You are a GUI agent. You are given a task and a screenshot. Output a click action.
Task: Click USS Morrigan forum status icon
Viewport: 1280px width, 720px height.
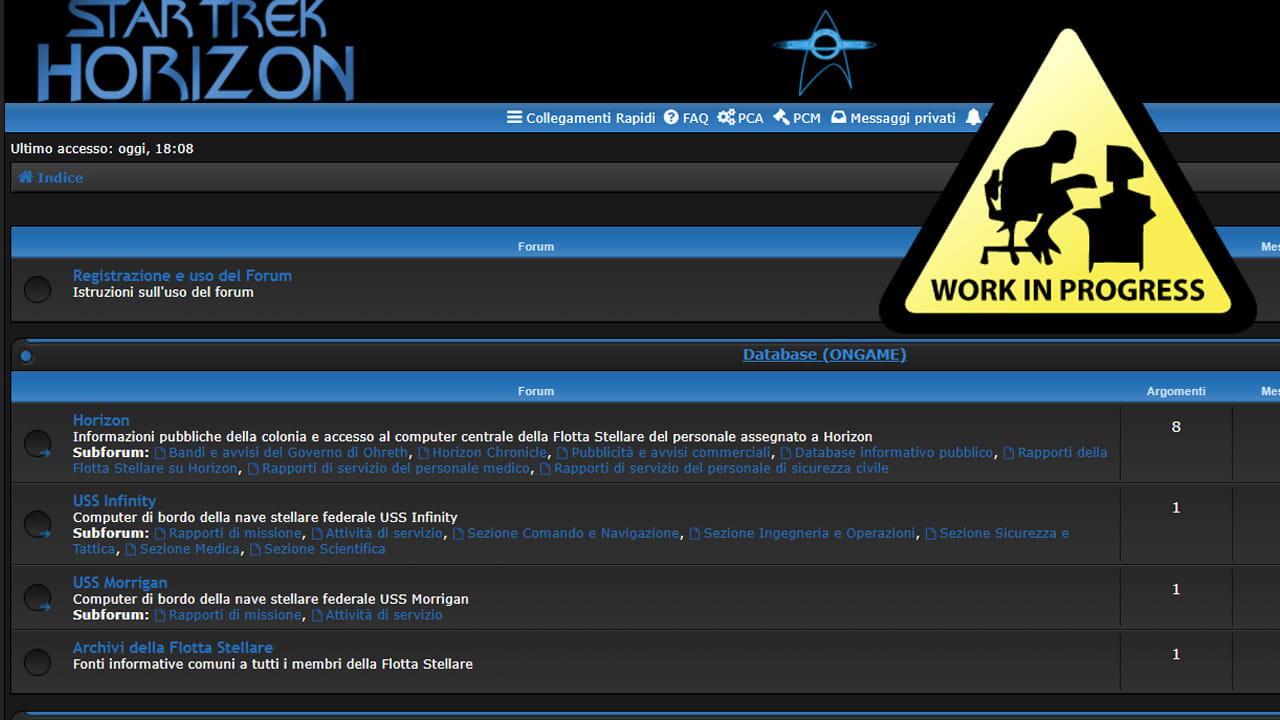tap(37, 598)
